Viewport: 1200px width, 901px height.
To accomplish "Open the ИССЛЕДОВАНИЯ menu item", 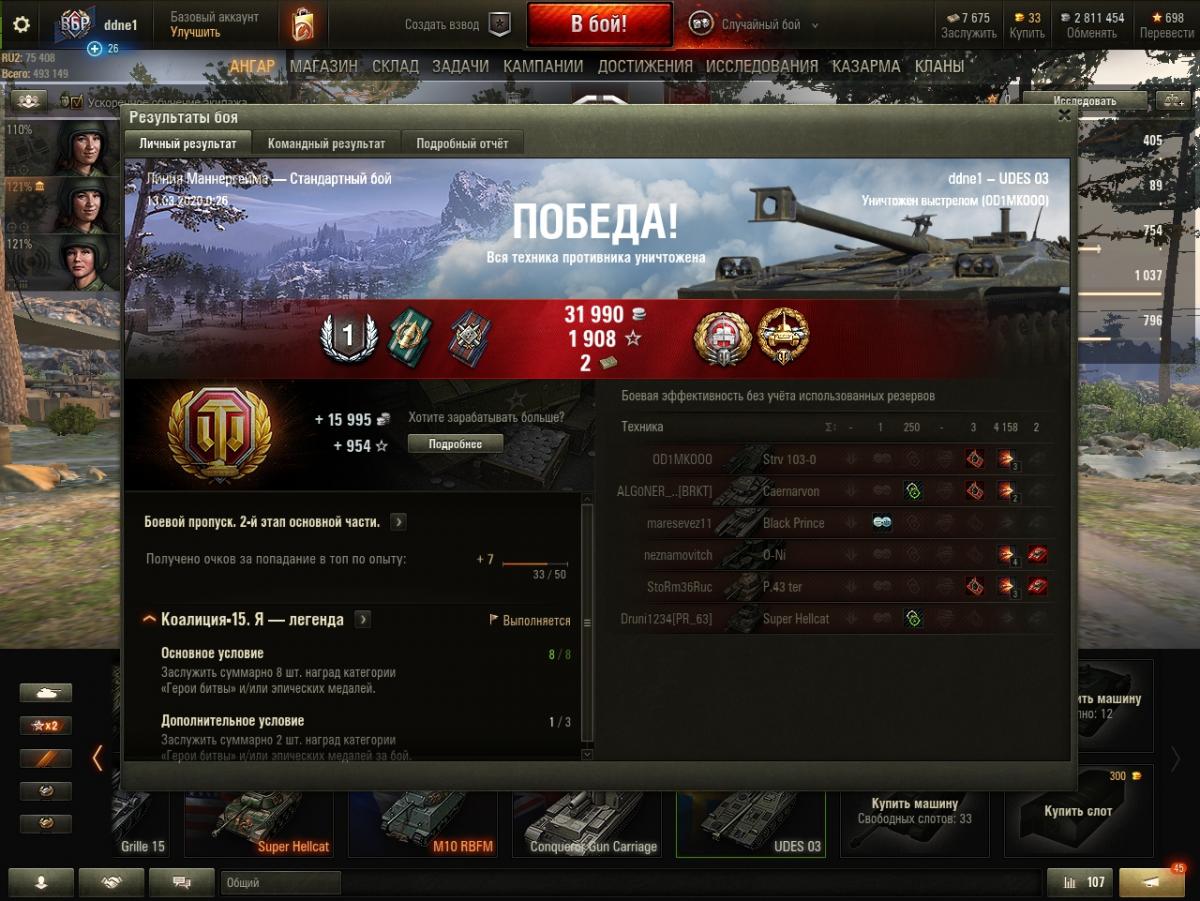I will 762,66.
